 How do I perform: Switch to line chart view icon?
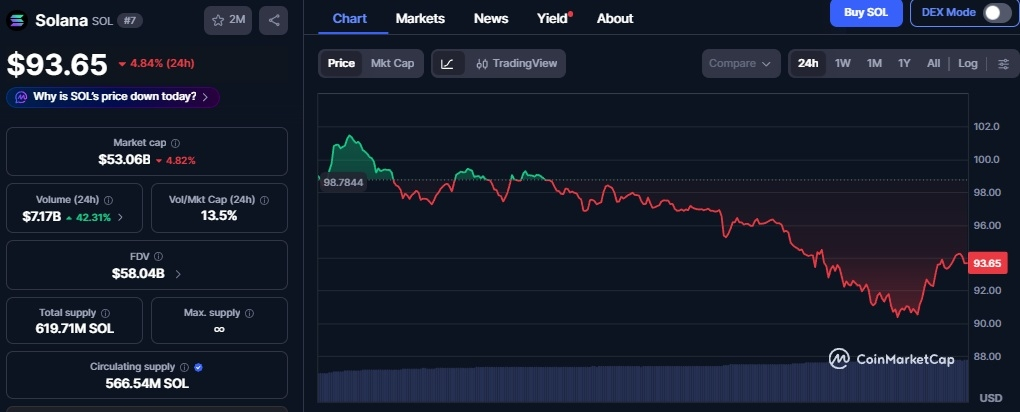coord(448,63)
